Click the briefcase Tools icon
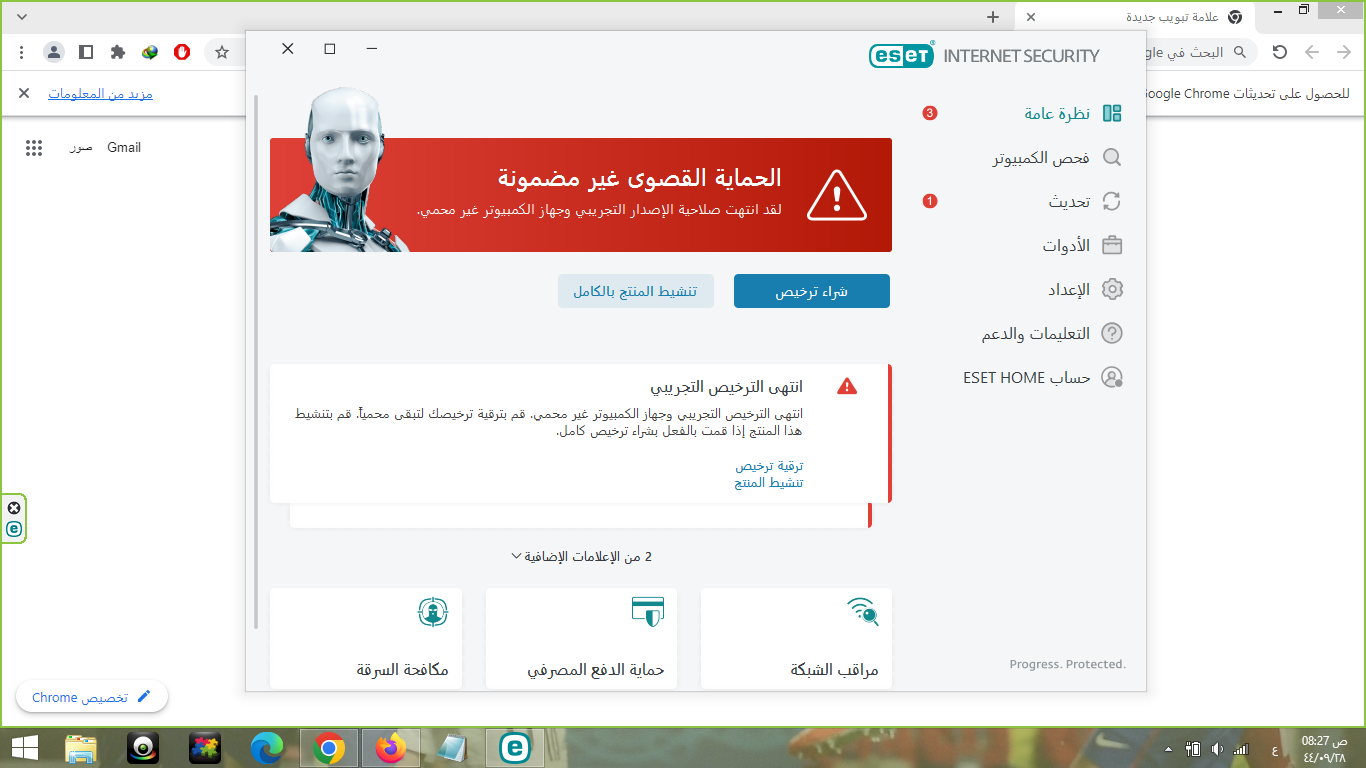Screen dimensions: 1366x768 (x=1111, y=245)
